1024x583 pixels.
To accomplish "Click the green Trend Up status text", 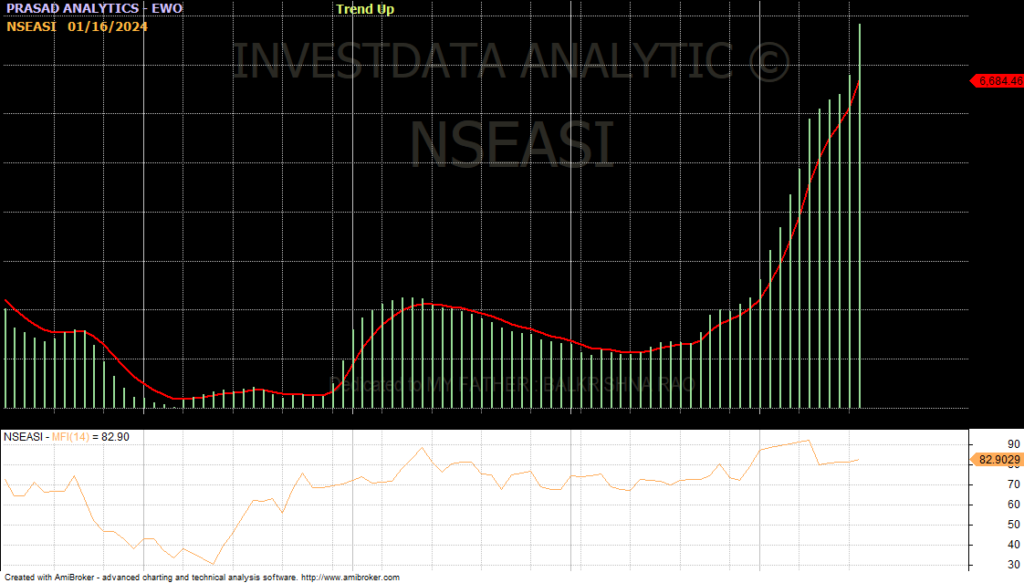I will [x=365, y=9].
